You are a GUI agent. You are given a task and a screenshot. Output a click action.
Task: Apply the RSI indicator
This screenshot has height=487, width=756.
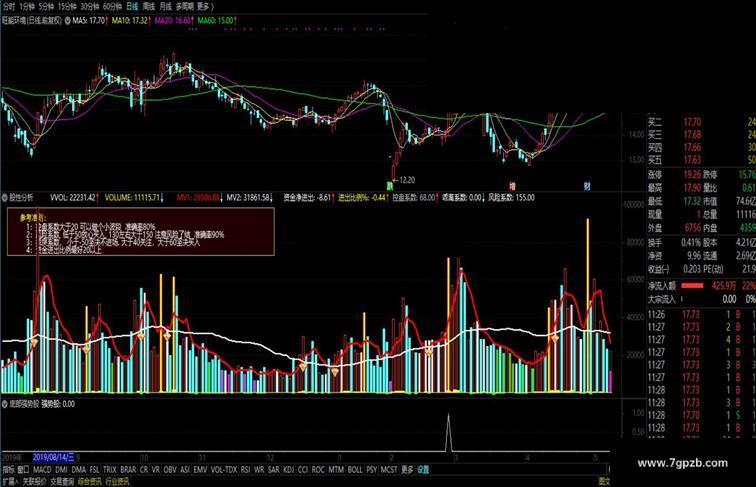[245, 469]
